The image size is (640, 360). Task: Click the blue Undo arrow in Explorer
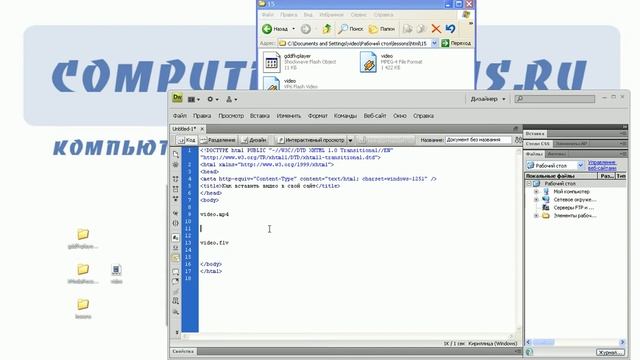tap(451, 29)
